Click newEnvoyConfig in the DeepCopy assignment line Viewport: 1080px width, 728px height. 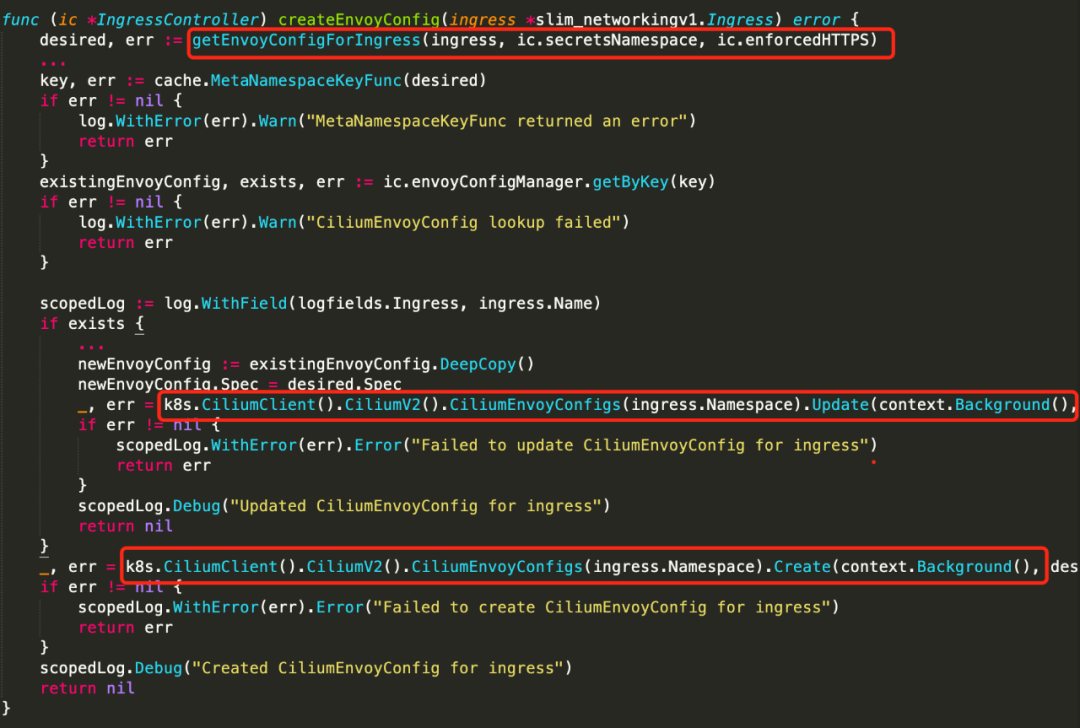coord(144,364)
